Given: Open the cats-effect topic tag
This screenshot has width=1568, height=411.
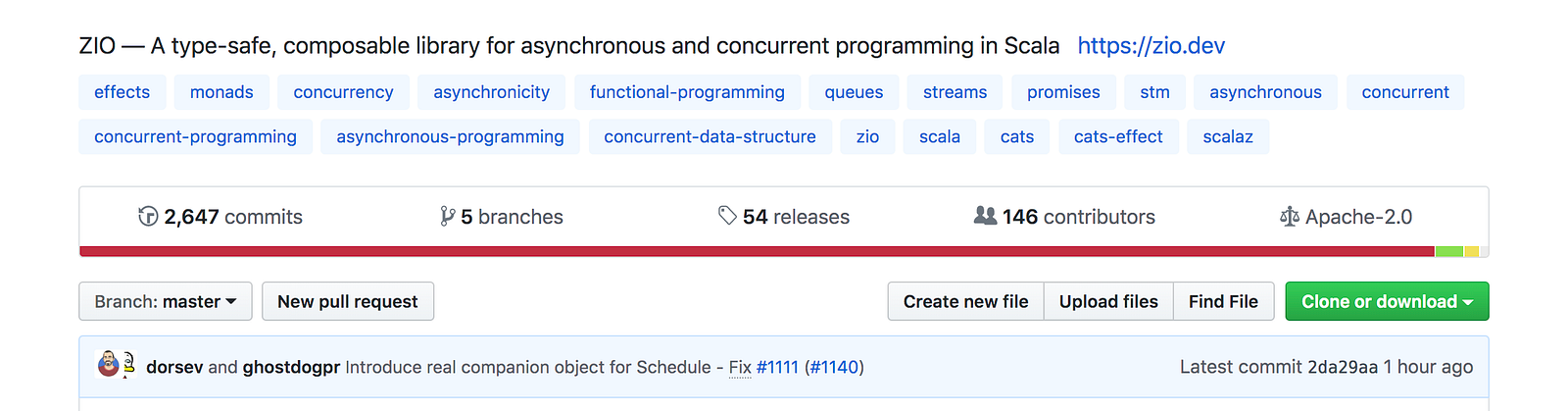Looking at the screenshot, I should (1118, 137).
